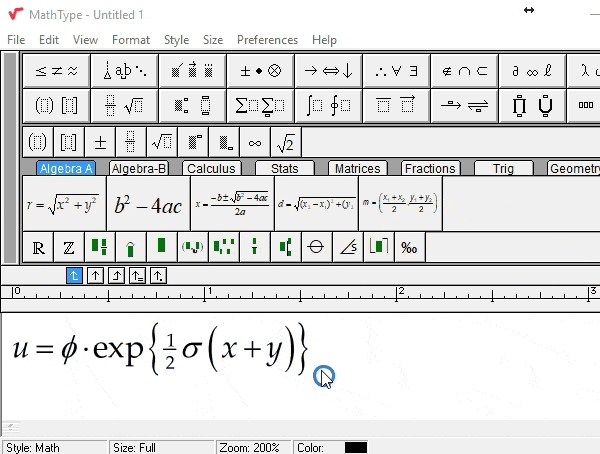Viewport: 600px width, 454px height.
Task: Open the arrow symbols palette
Action: point(328,71)
